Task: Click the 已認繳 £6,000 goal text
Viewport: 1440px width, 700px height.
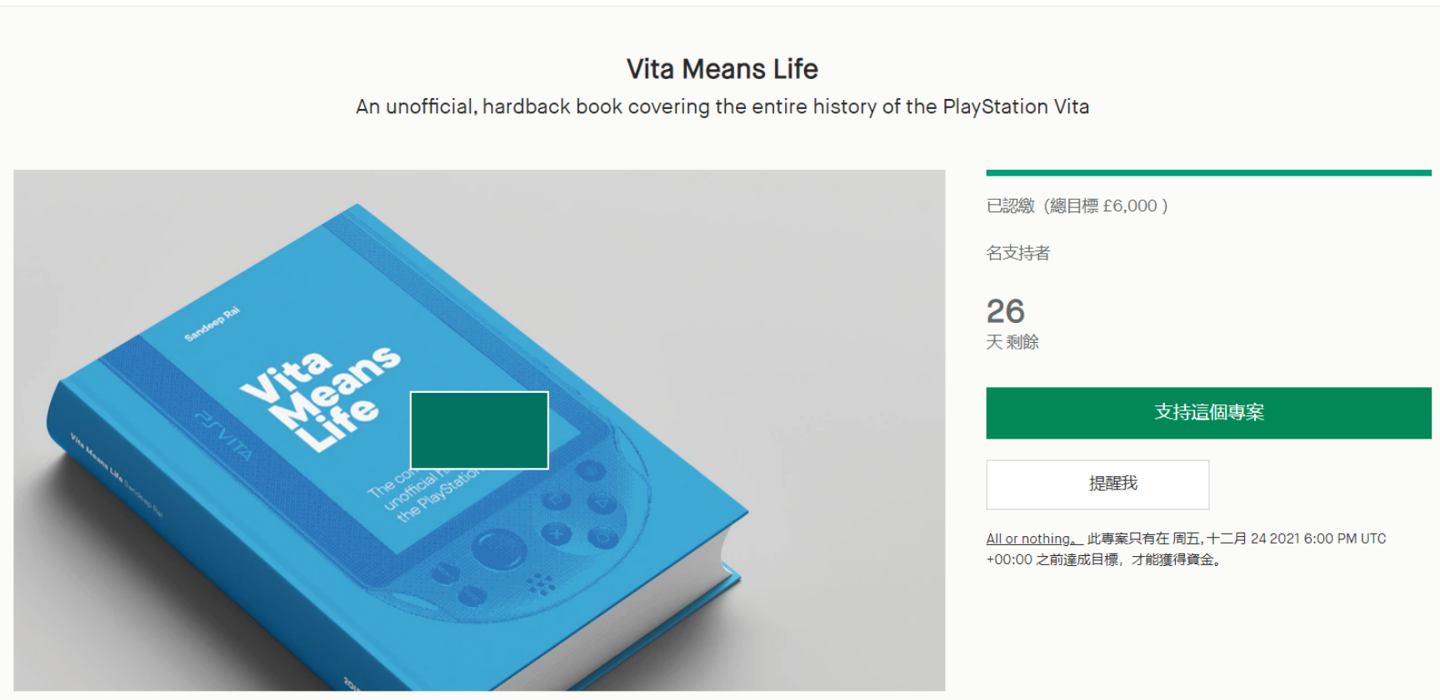Action: pyautogui.click(x=1077, y=206)
